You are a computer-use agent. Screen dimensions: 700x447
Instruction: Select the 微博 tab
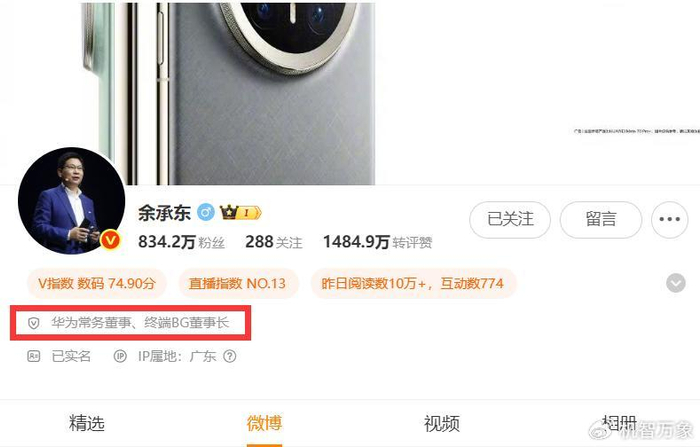pyautogui.click(x=264, y=423)
